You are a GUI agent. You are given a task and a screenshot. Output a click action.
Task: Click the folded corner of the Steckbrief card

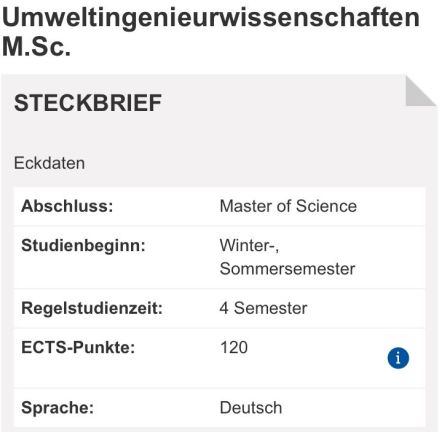click(420, 91)
